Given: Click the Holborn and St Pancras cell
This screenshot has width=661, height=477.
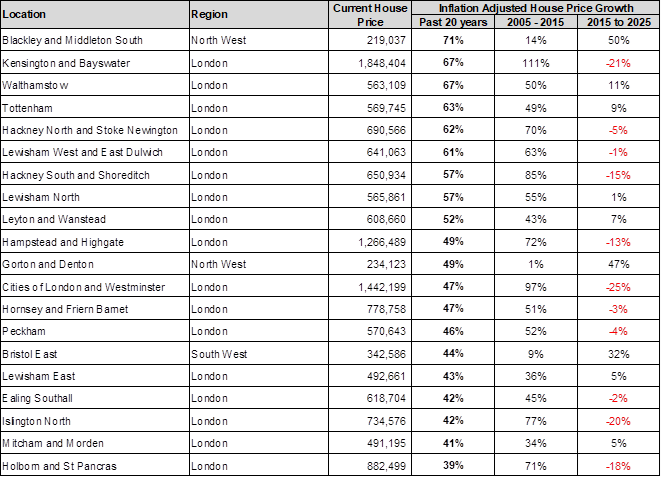Looking at the screenshot, I should click(x=94, y=466).
